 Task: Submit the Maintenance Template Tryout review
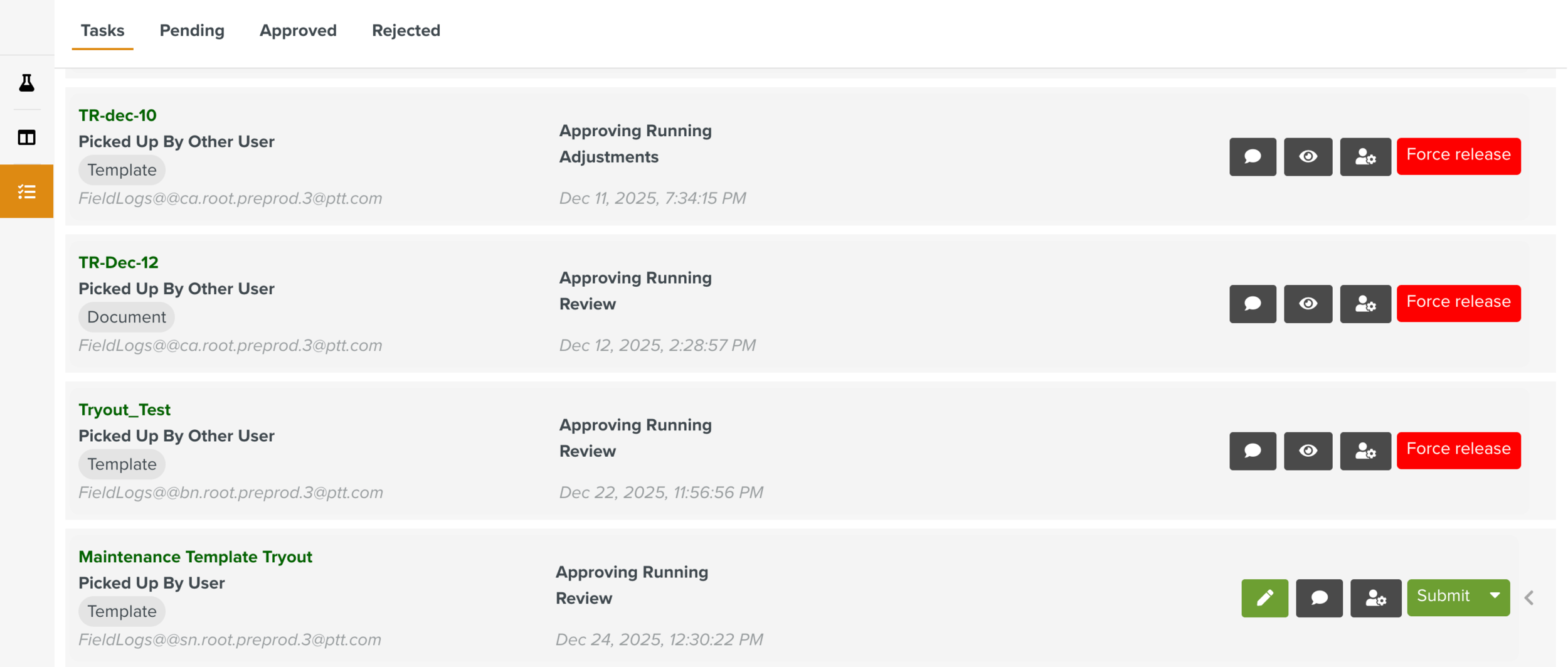click(1443, 596)
